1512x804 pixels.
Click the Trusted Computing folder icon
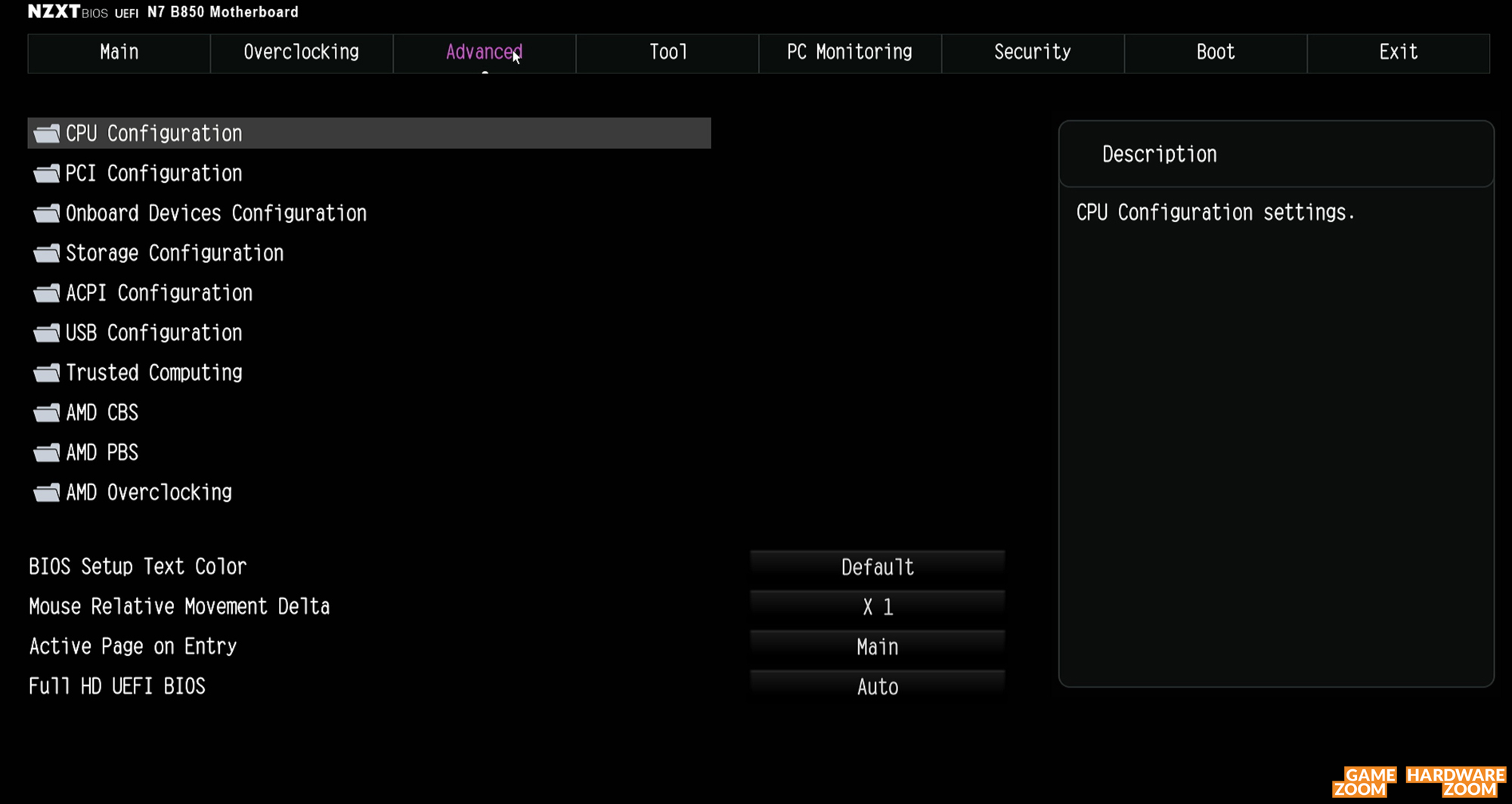47,373
